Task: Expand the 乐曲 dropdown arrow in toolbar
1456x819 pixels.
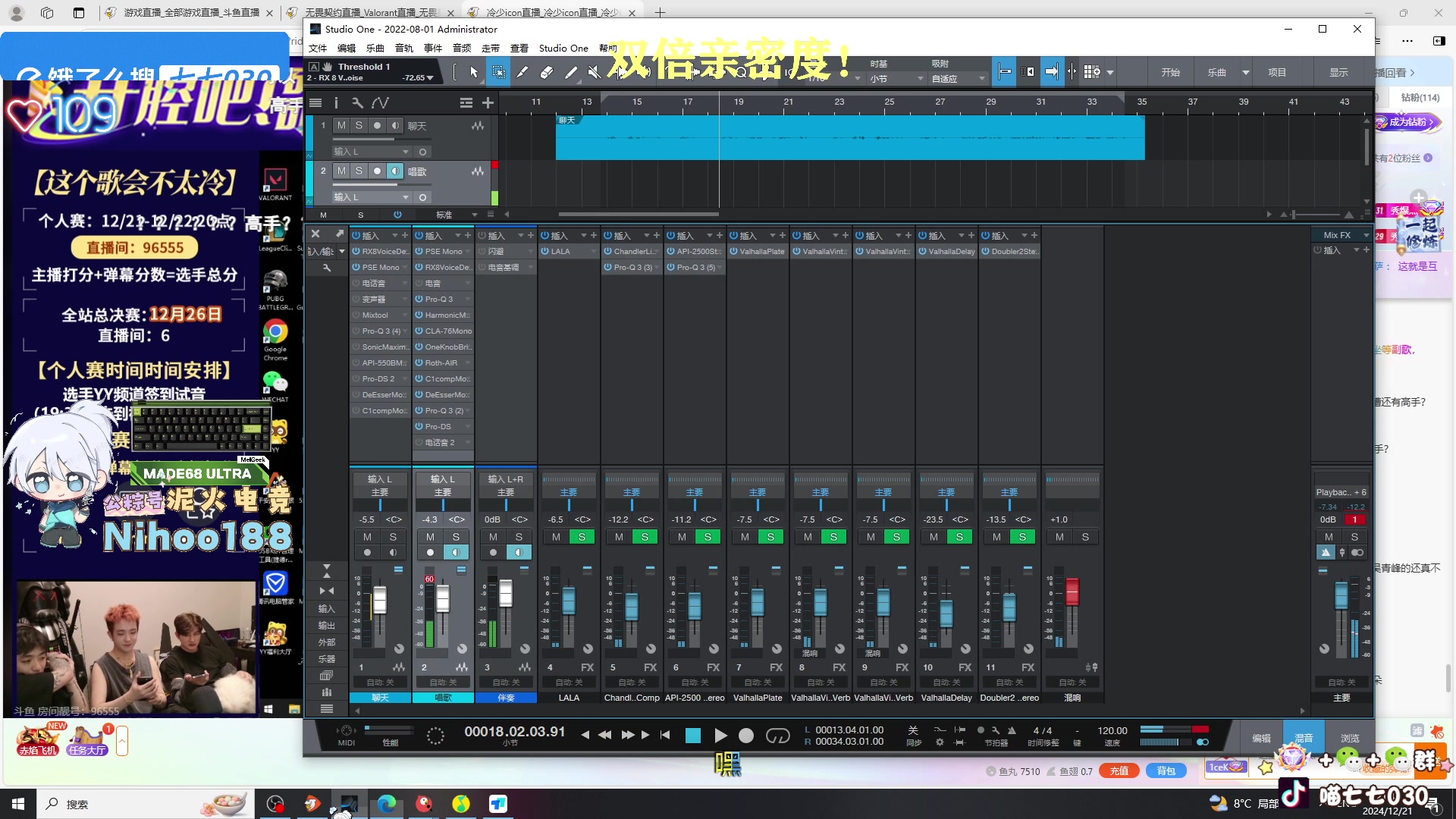Action: tap(1245, 73)
